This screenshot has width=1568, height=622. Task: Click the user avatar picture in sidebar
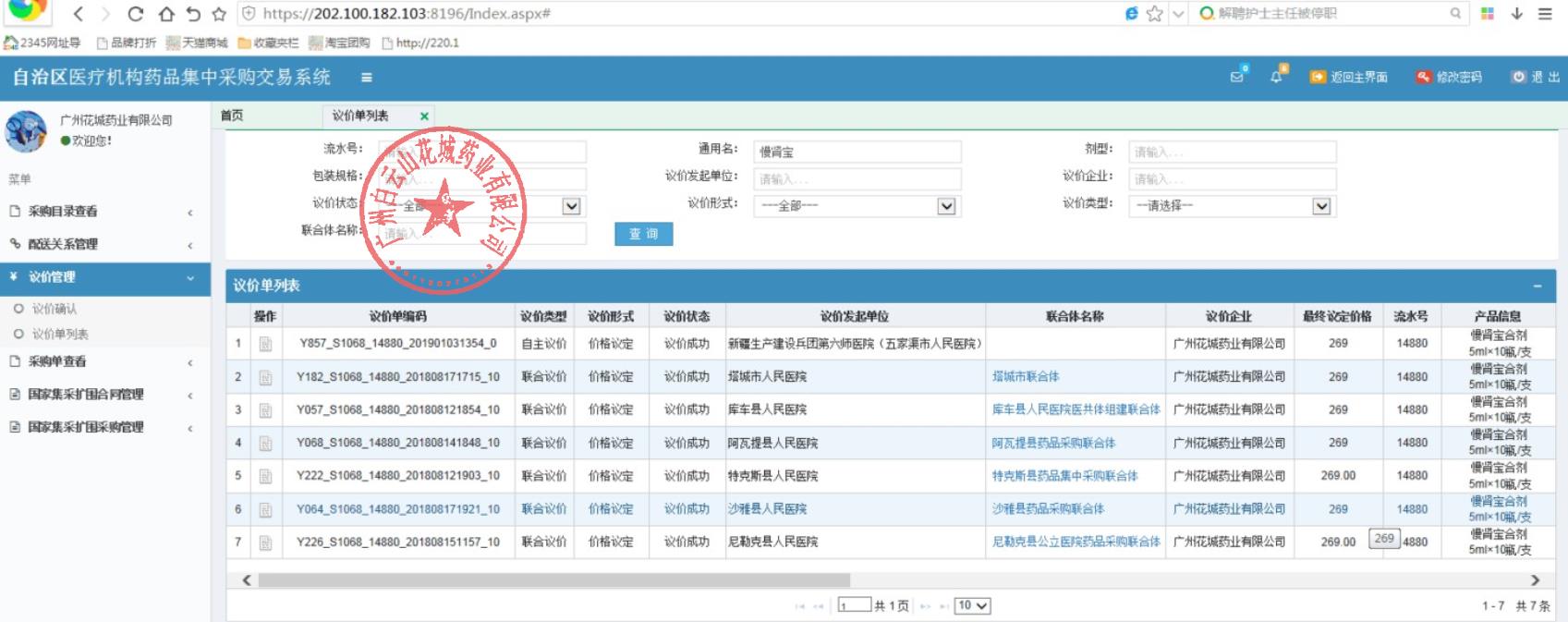click(26, 131)
